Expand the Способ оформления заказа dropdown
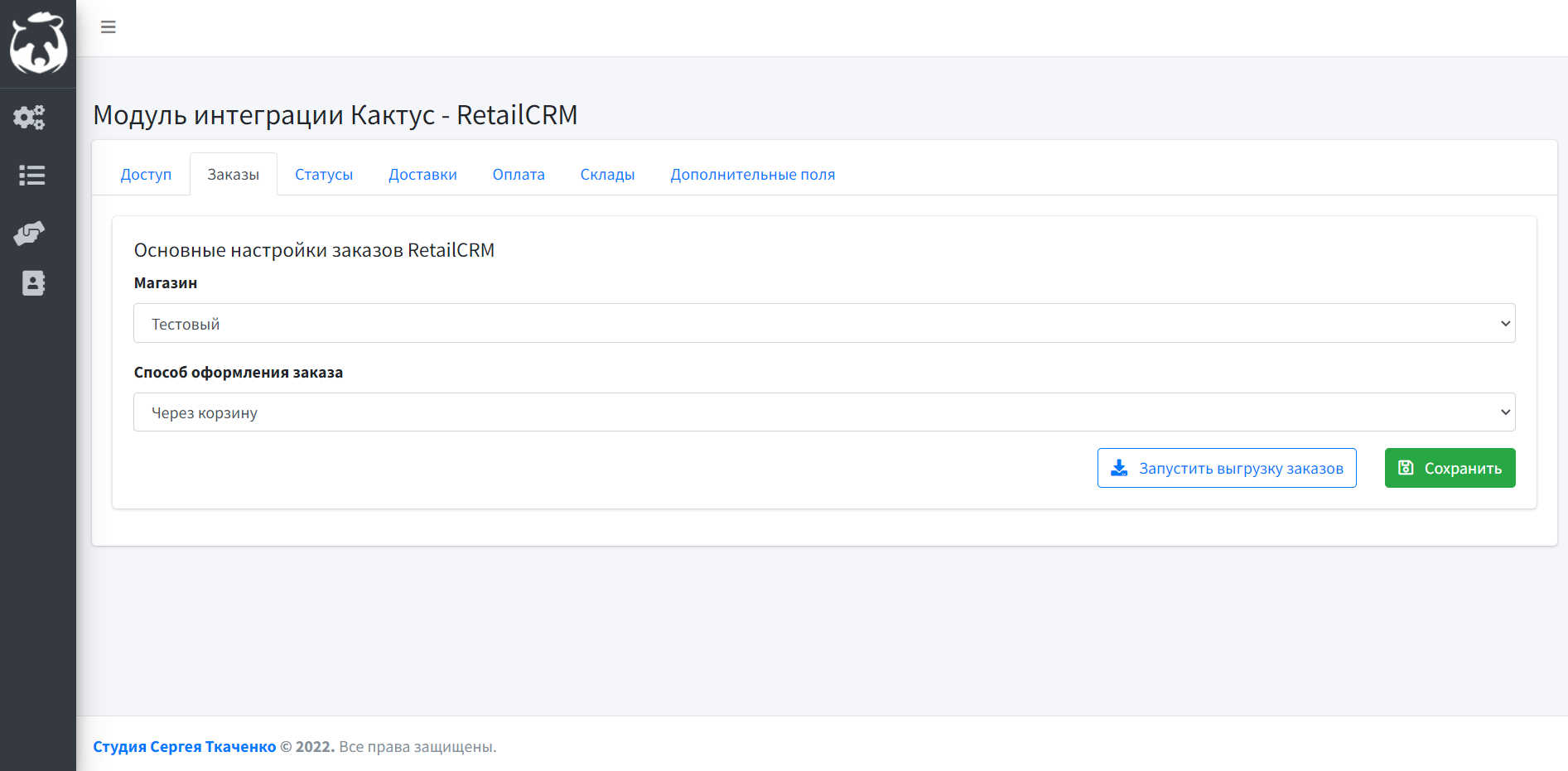This screenshot has height=771, width=1568. click(824, 412)
